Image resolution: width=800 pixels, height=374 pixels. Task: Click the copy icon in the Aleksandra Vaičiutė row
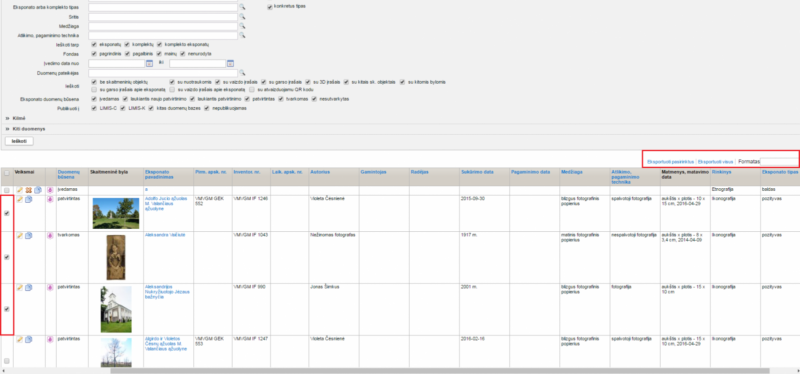click(29, 235)
